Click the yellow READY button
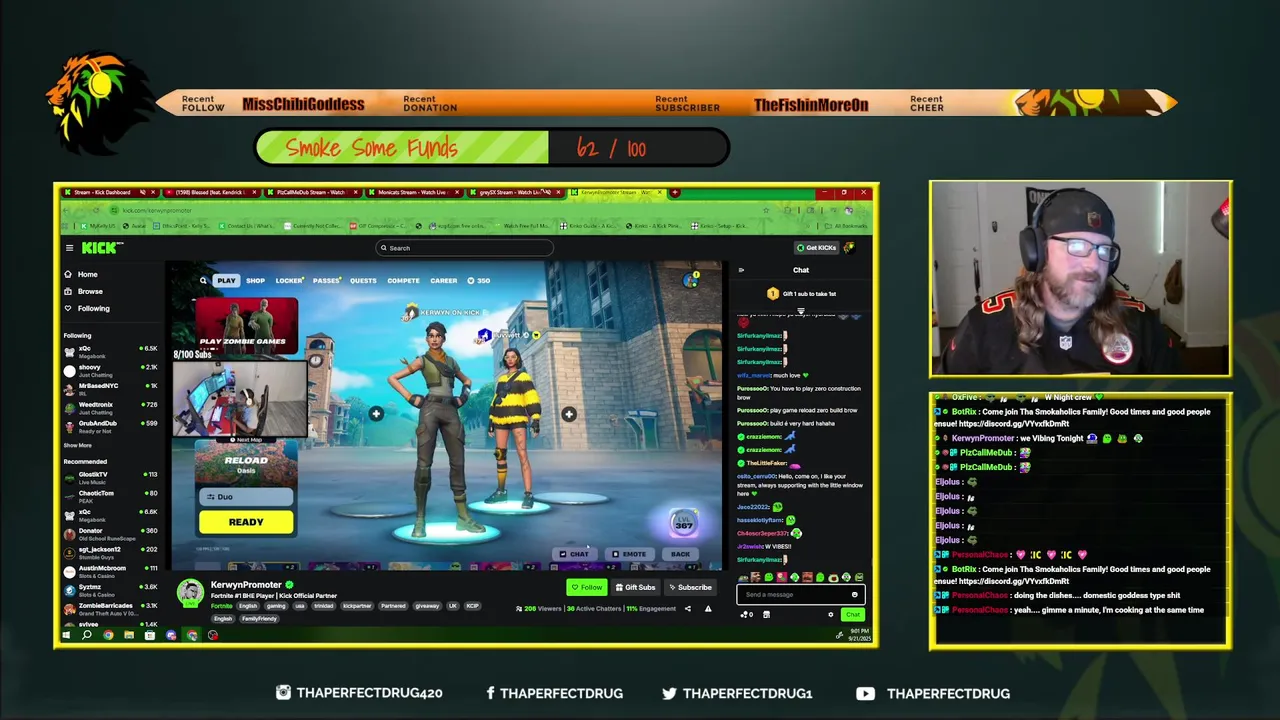1280x720 pixels. (246, 522)
